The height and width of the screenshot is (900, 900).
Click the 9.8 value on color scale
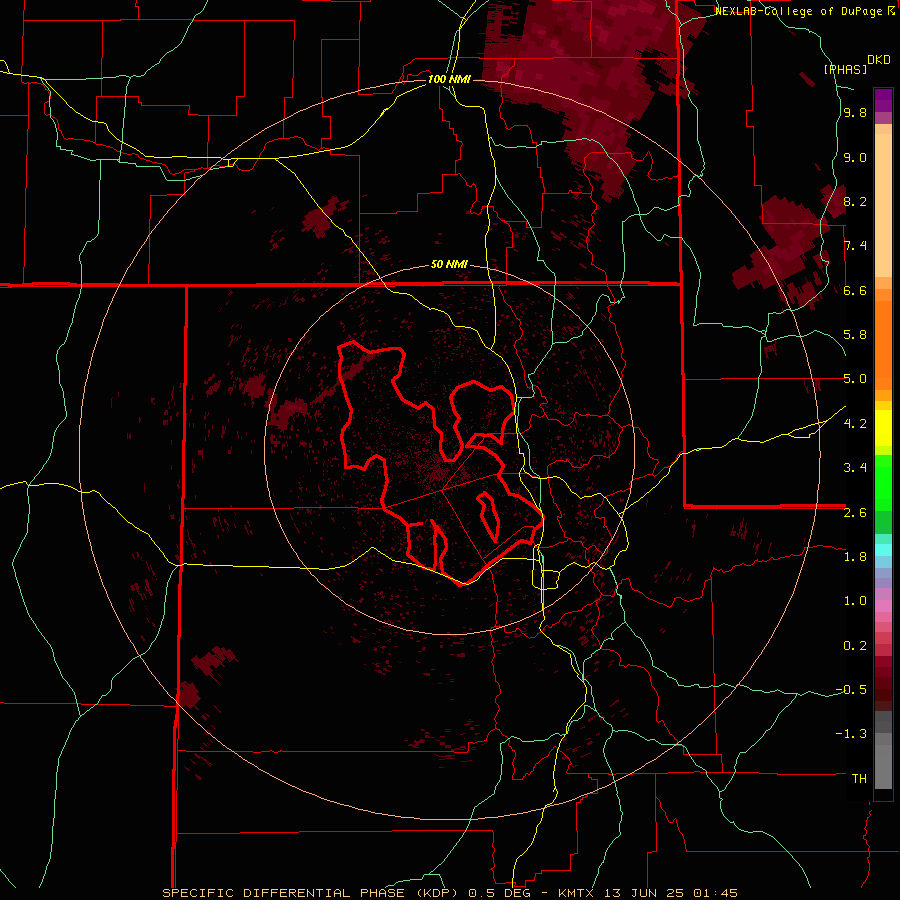(855, 113)
